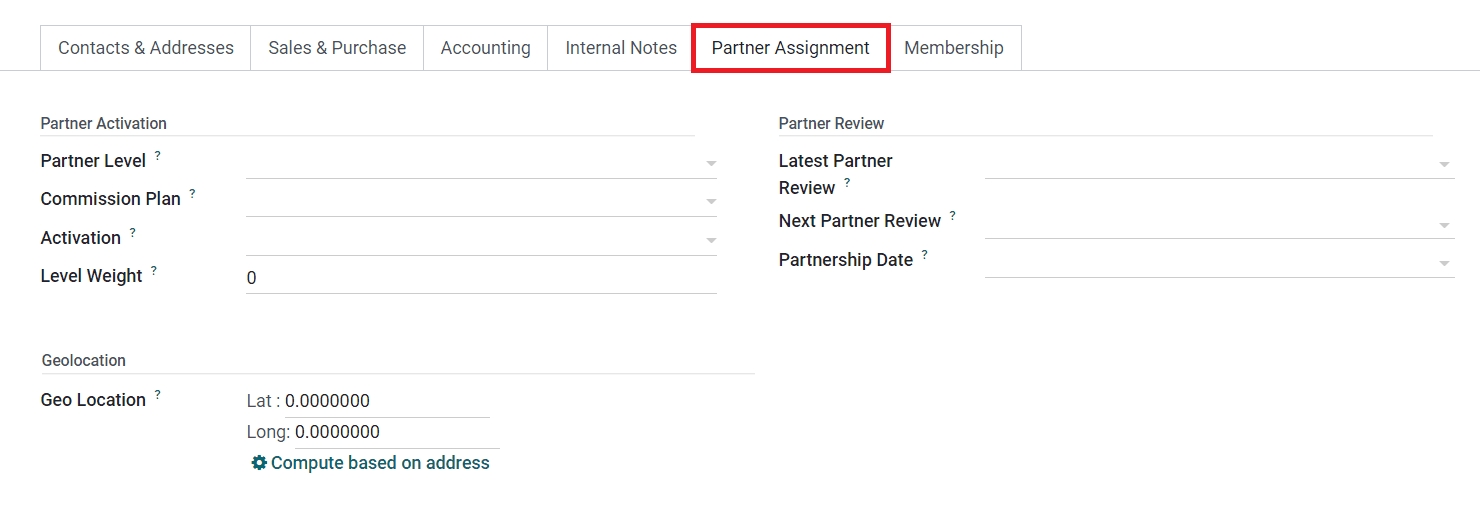Click the gear icon before Compute based on address

pos(259,463)
